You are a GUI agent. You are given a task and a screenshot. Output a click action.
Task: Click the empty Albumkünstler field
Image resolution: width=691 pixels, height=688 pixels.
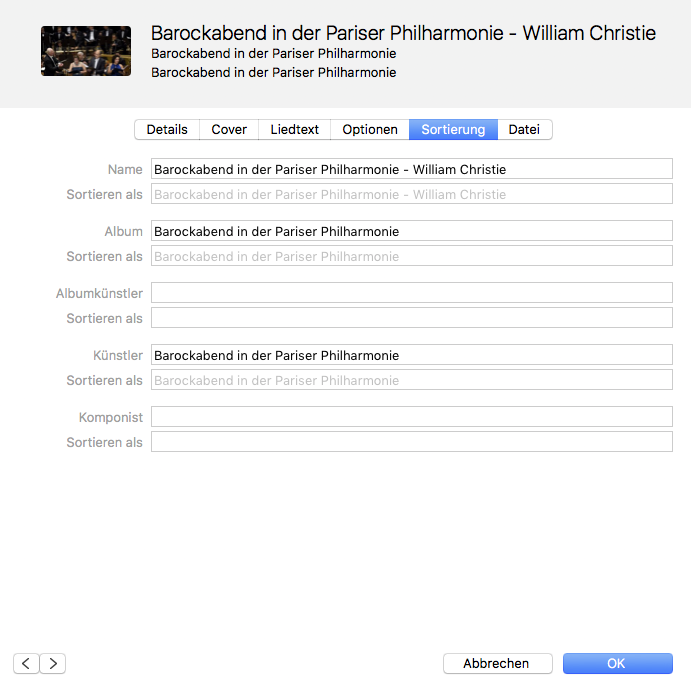411,294
